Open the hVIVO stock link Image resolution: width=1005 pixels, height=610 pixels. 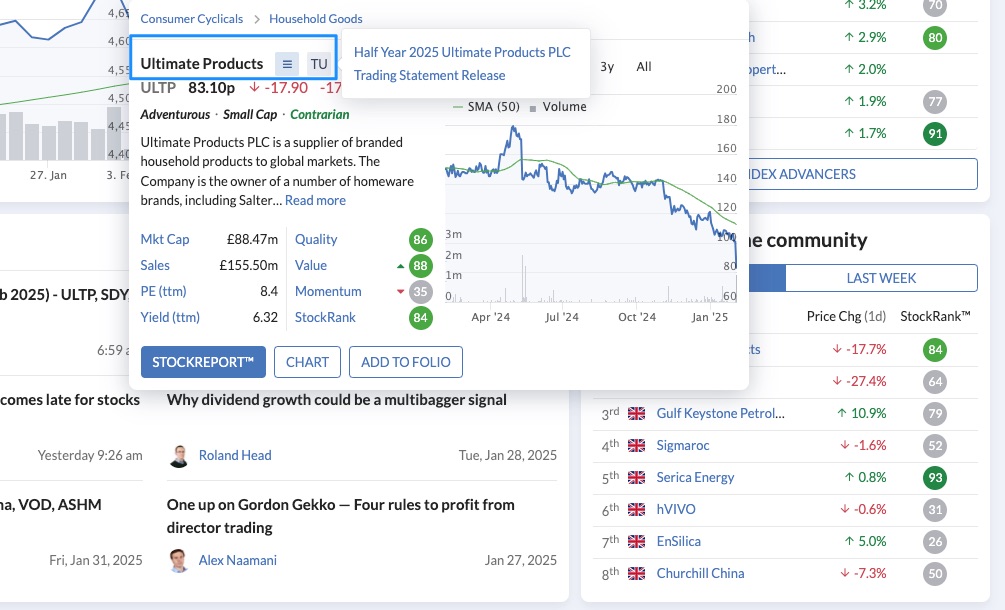(x=676, y=509)
